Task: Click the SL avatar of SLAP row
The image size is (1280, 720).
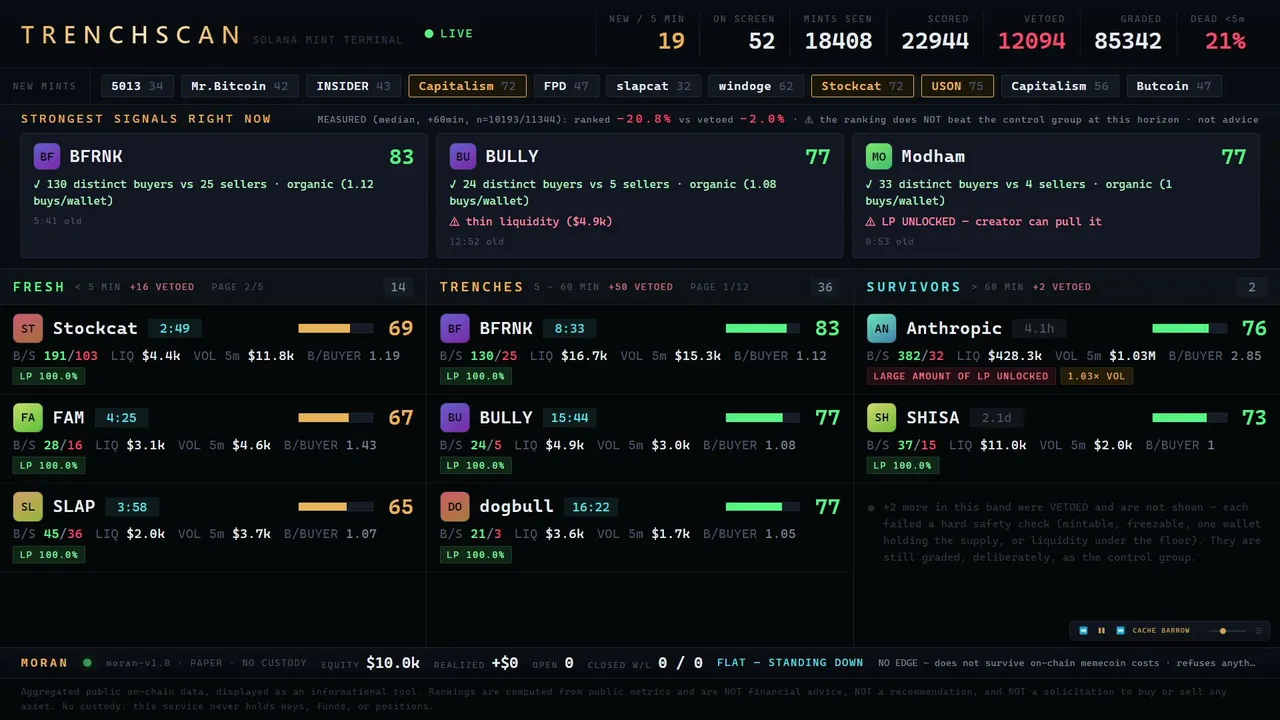Action: (28, 506)
